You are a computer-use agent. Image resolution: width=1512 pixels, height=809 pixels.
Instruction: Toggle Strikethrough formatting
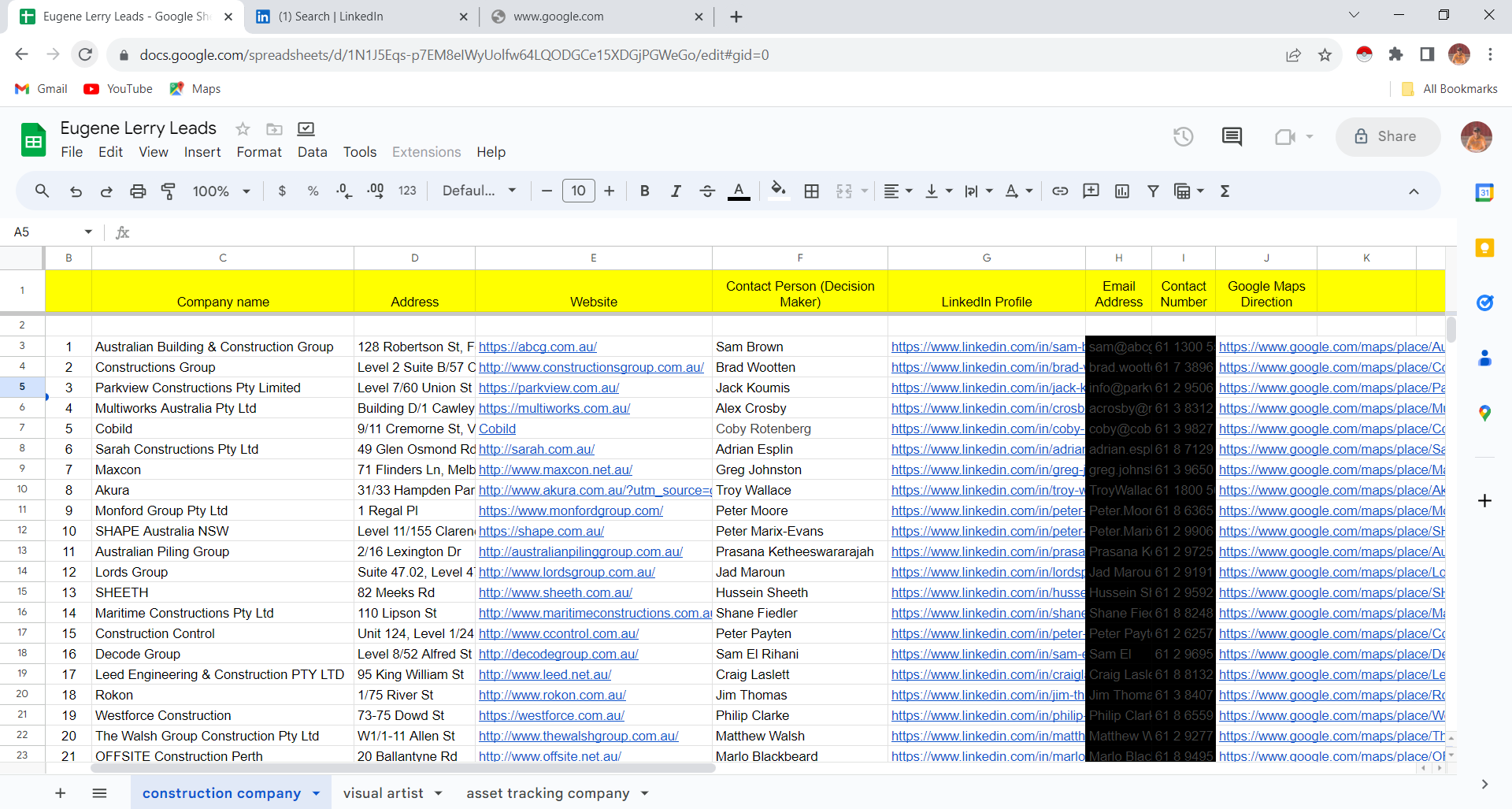(x=707, y=191)
